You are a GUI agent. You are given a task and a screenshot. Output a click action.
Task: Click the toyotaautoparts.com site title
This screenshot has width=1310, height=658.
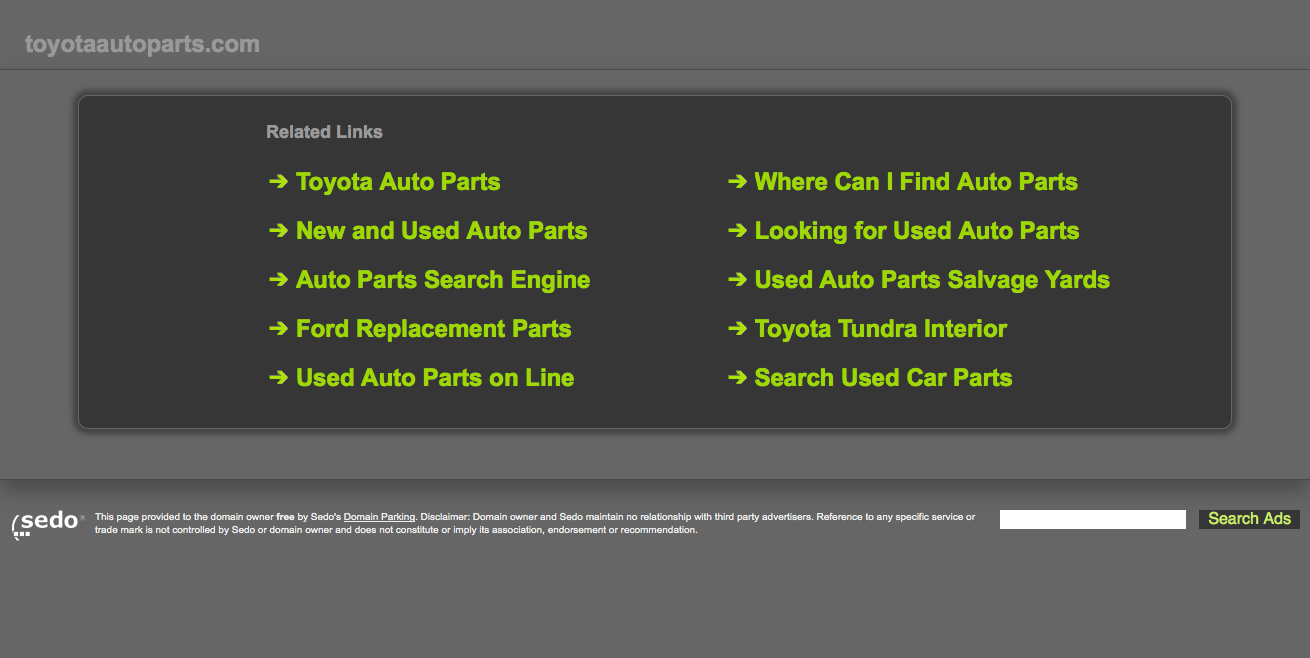142,44
